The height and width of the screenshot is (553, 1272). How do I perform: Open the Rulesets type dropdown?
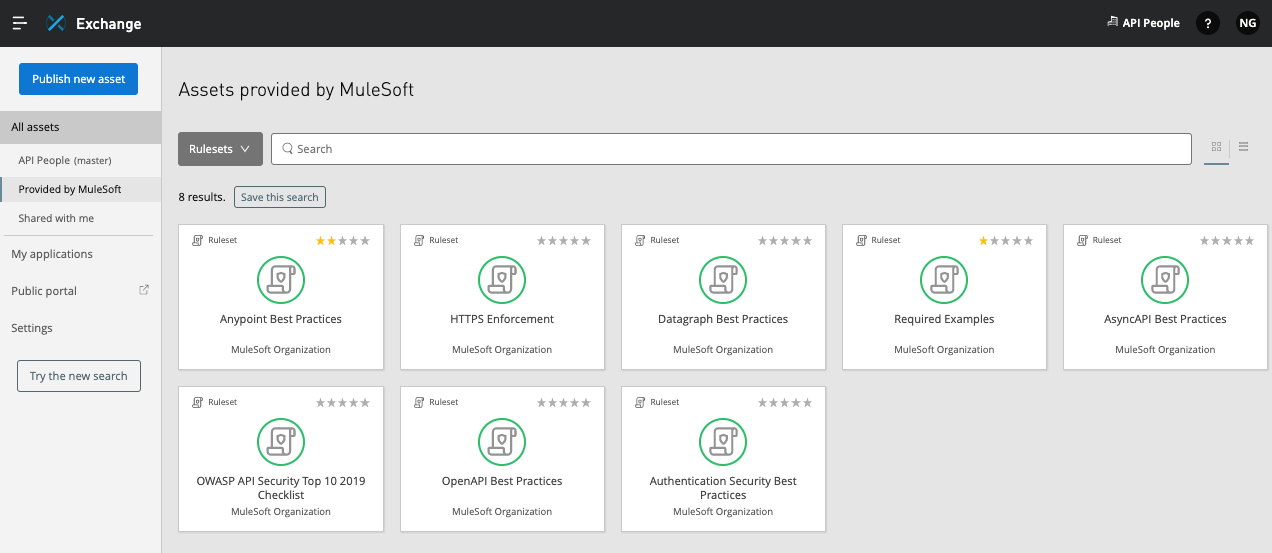220,149
